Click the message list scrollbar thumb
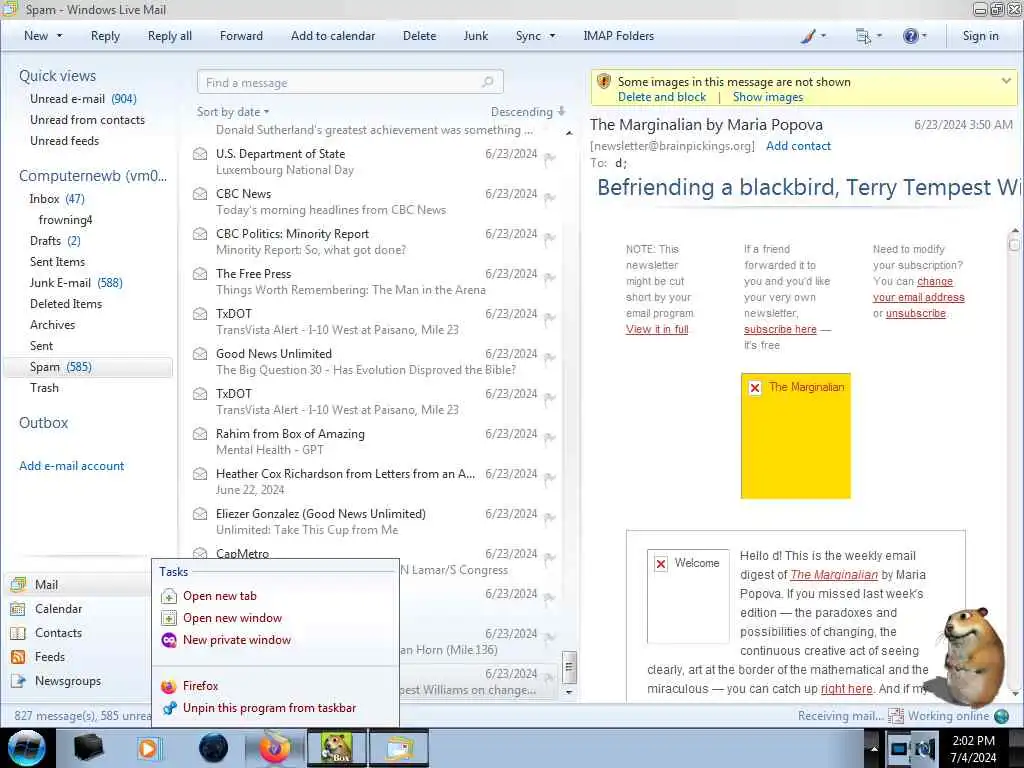The width and height of the screenshot is (1024, 768). pyautogui.click(x=569, y=667)
